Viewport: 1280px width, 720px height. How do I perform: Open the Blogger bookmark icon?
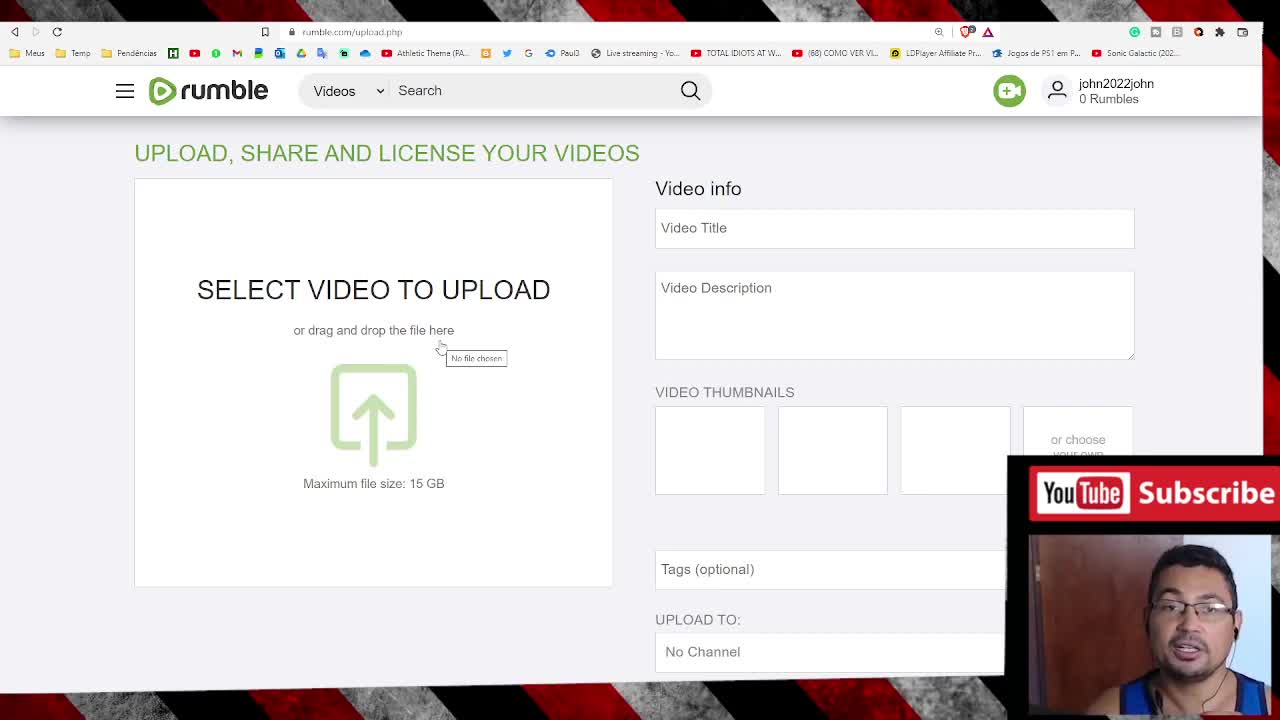tap(486, 53)
